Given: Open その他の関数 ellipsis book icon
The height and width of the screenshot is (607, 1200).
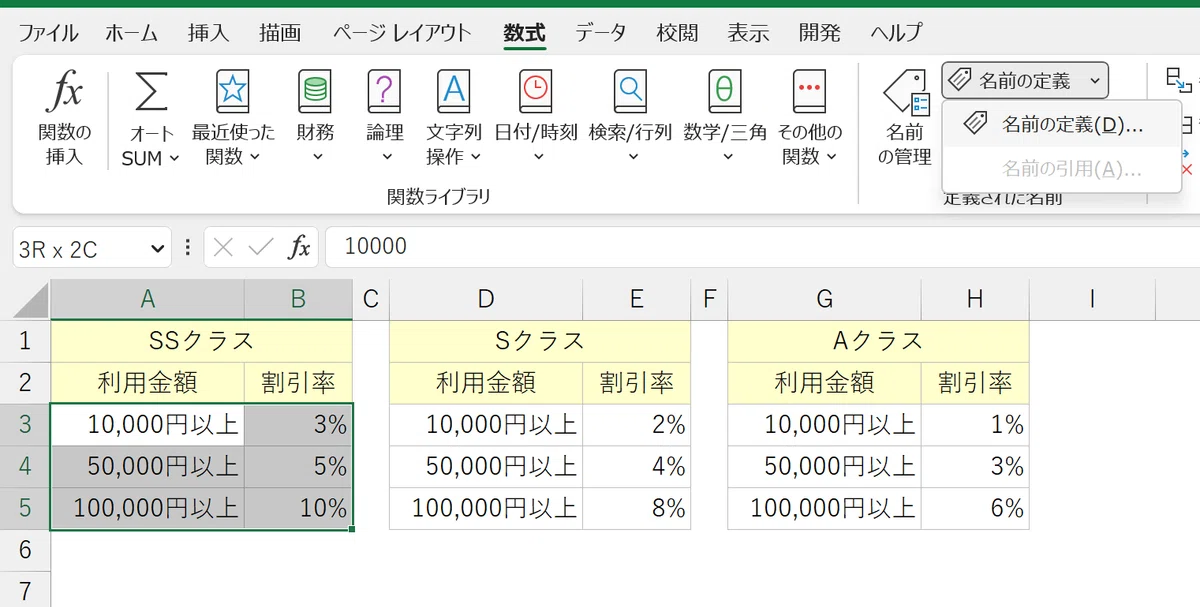Looking at the screenshot, I should (x=810, y=92).
